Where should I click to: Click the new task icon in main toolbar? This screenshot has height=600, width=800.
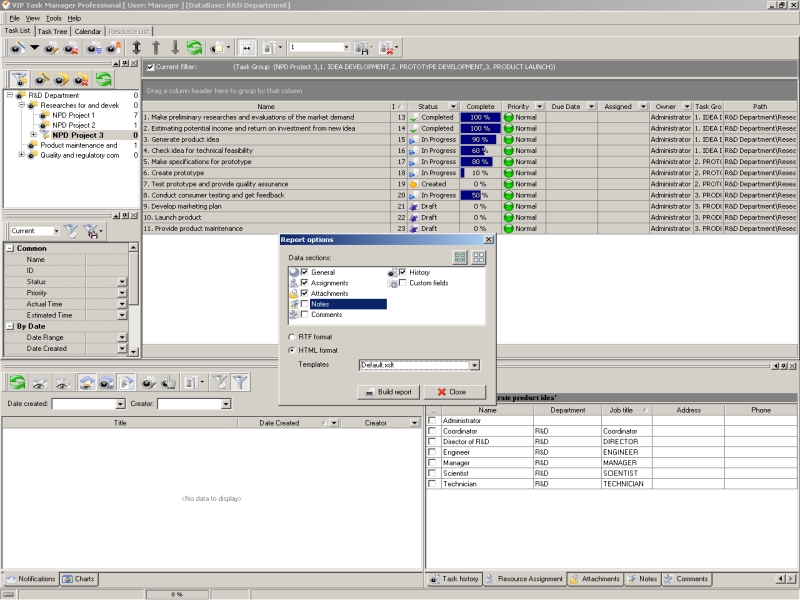[x=18, y=48]
